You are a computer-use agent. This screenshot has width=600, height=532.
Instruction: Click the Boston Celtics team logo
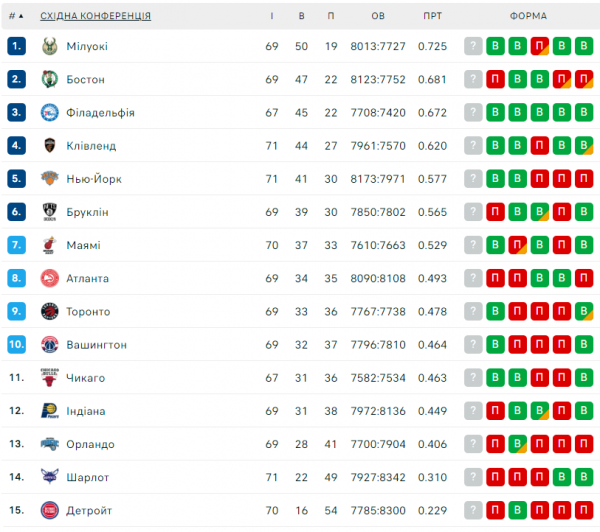(50, 79)
